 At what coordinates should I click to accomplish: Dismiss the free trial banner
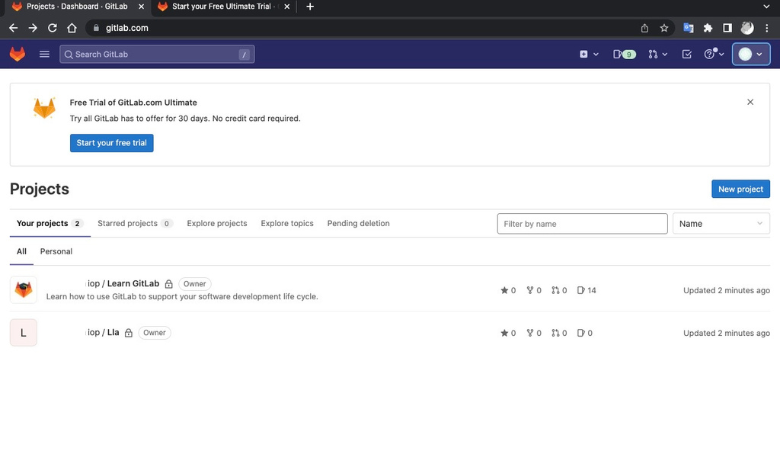click(x=750, y=102)
